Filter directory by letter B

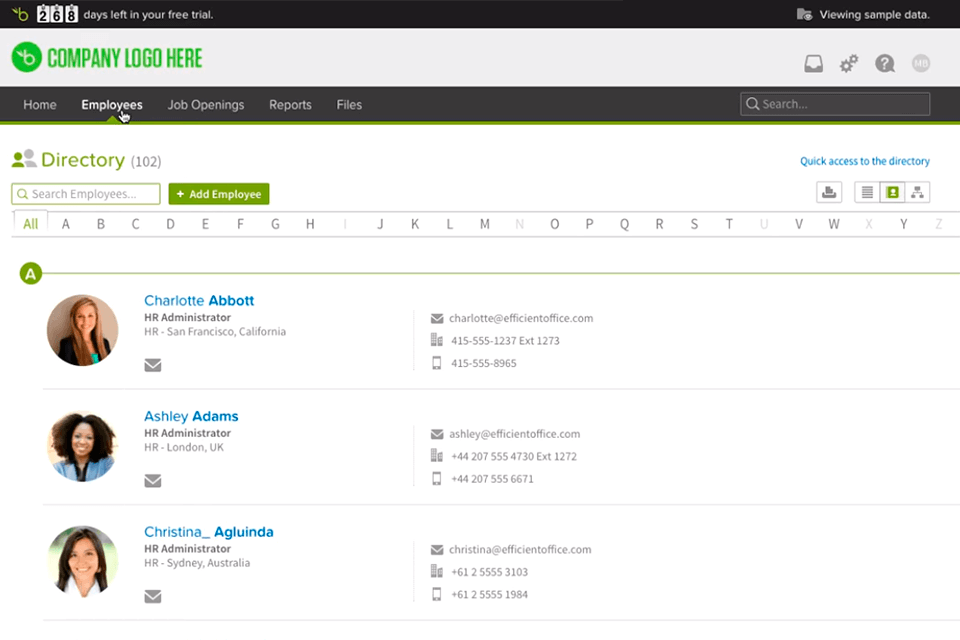(100, 224)
